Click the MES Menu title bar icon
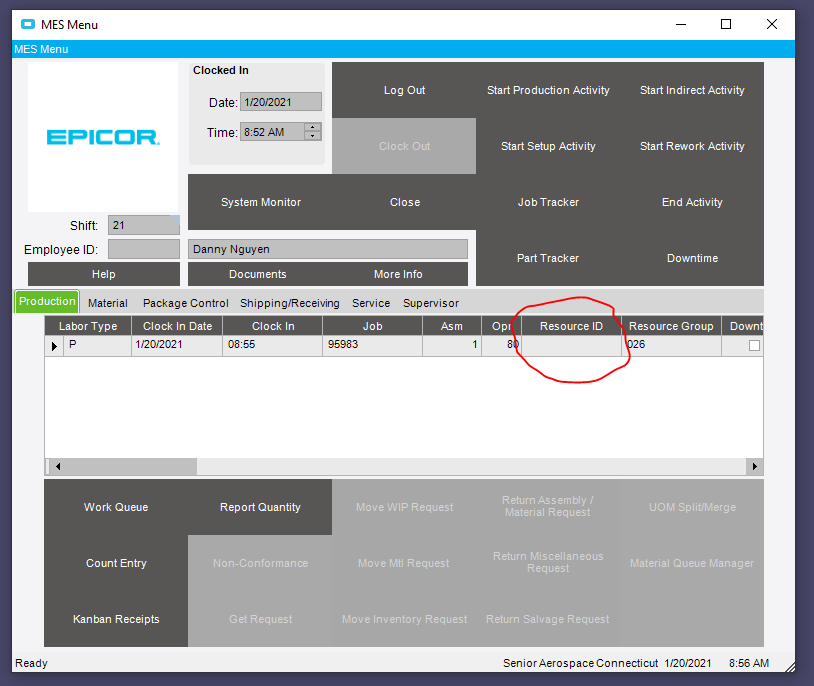Screen dimensions: 814x686 pyautogui.click(x=28, y=24)
